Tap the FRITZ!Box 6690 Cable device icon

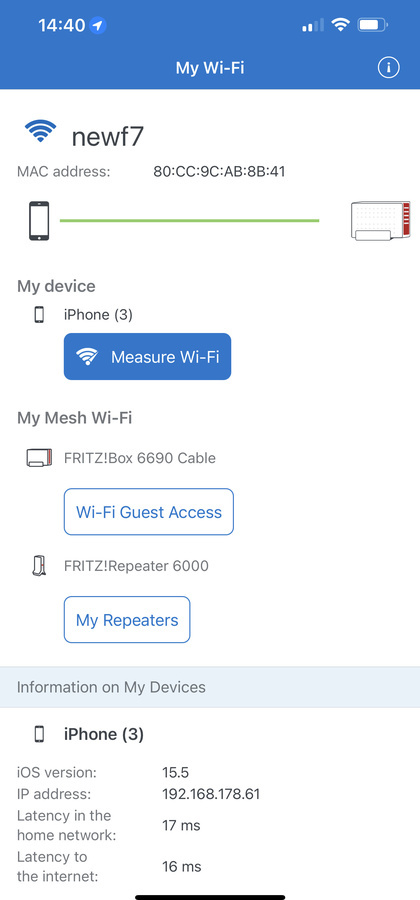point(39,458)
